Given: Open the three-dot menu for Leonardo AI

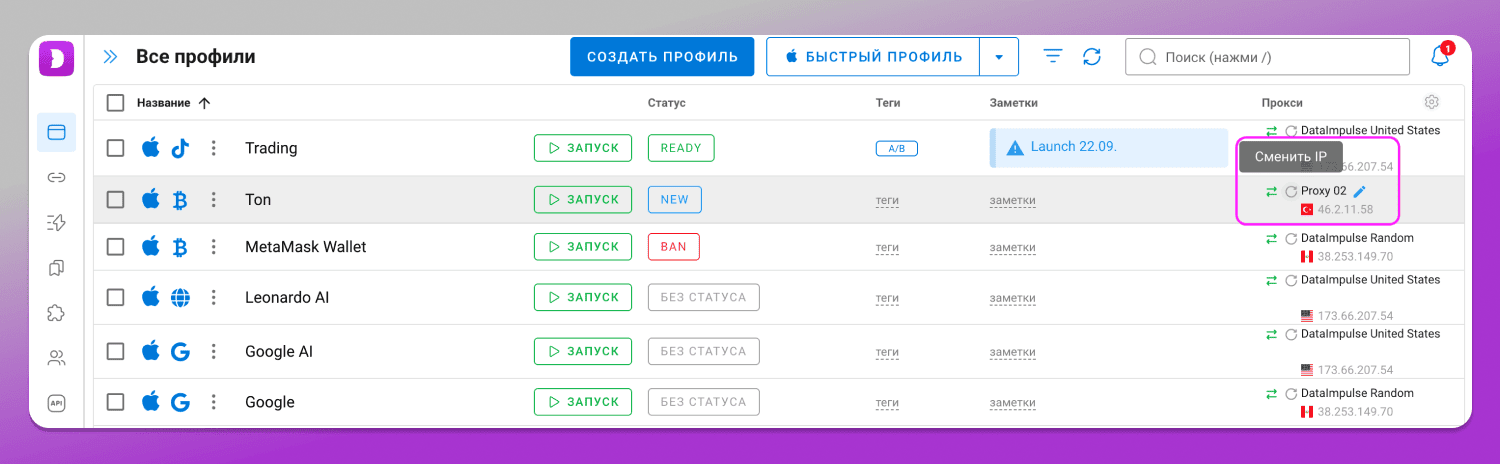Looking at the screenshot, I should (x=213, y=297).
